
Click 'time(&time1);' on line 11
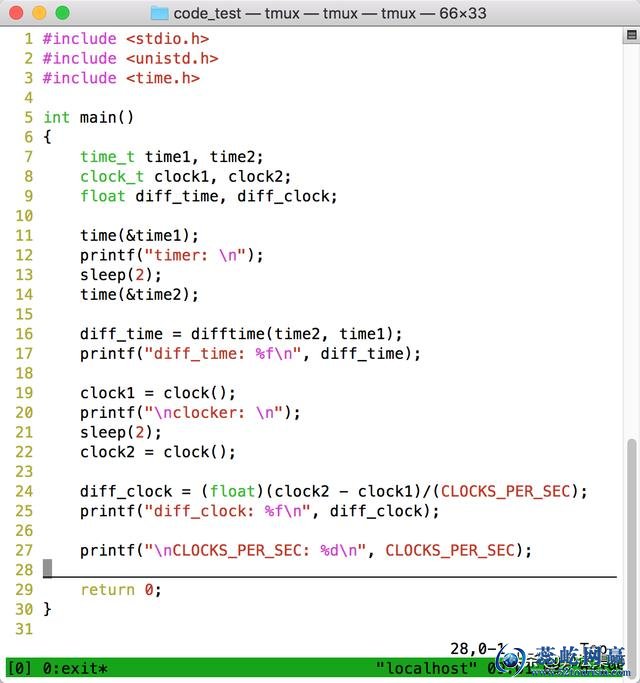pos(139,236)
